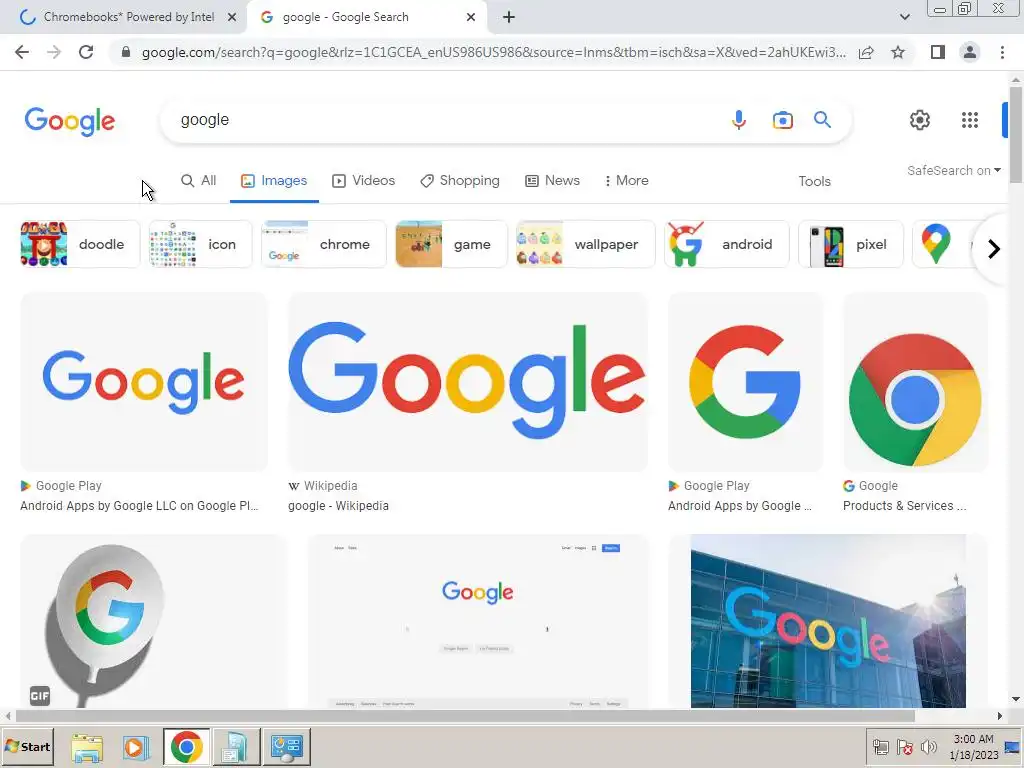Switch to the All results tab

click(x=198, y=181)
